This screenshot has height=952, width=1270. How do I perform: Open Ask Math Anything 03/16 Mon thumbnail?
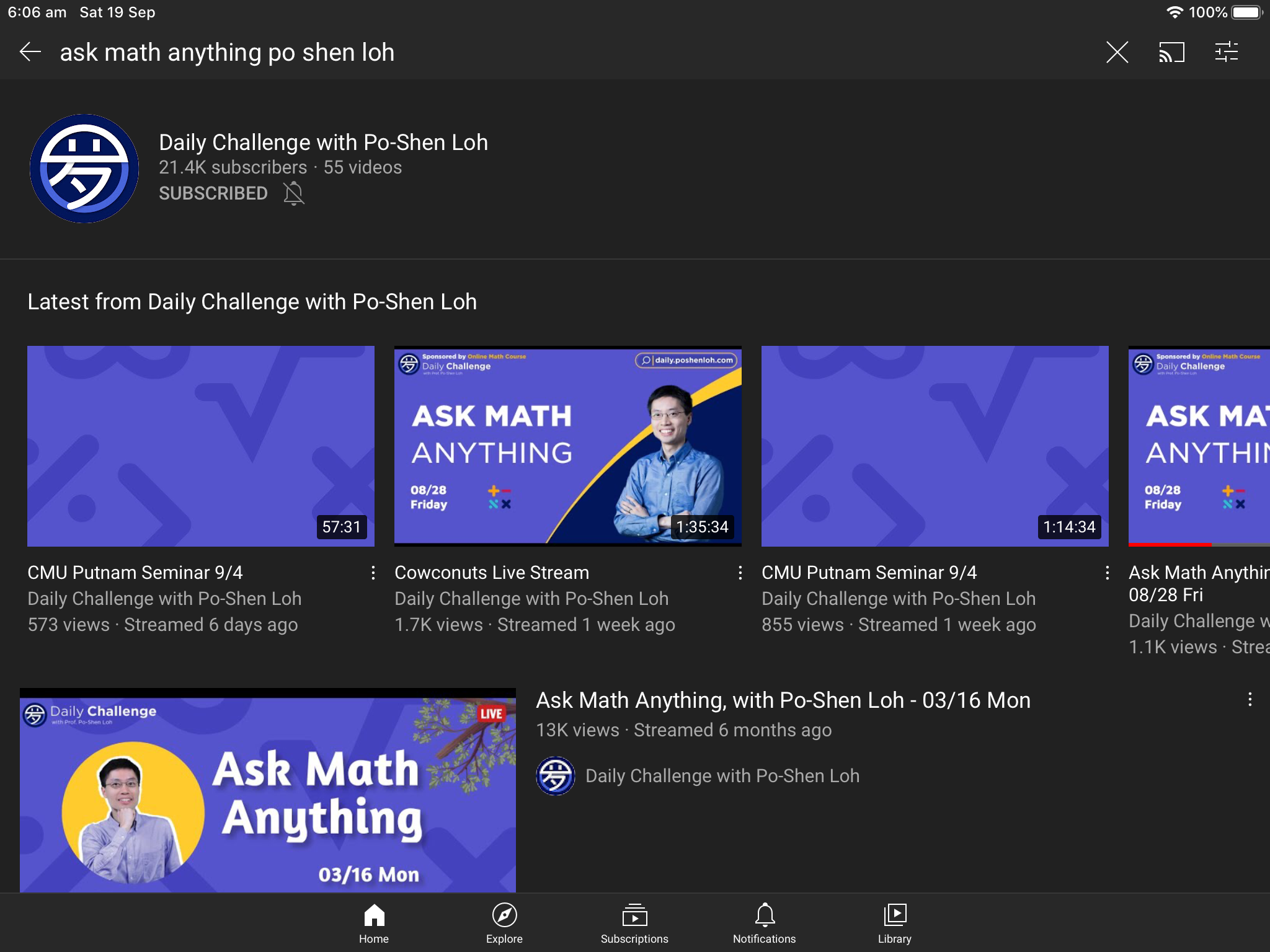(x=268, y=790)
